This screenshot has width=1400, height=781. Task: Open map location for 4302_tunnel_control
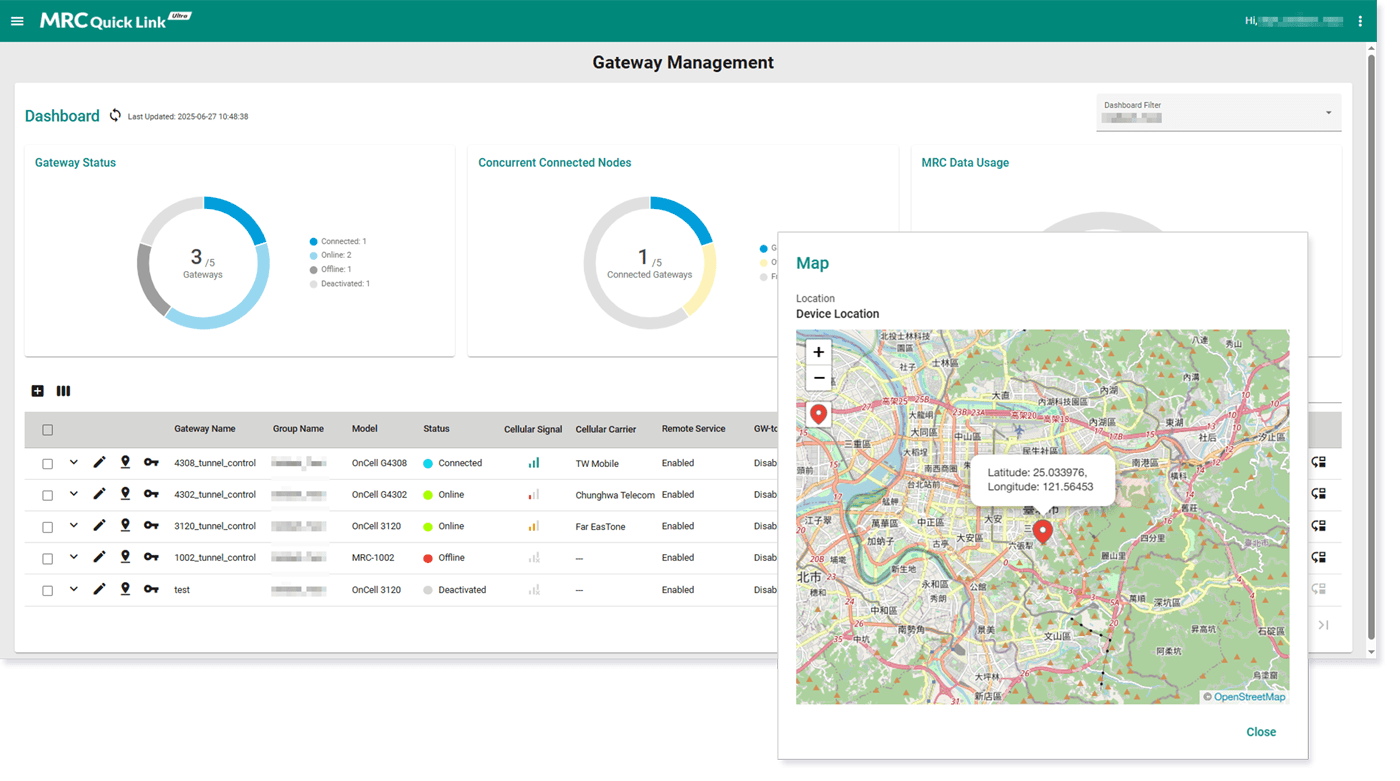[x=125, y=494]
